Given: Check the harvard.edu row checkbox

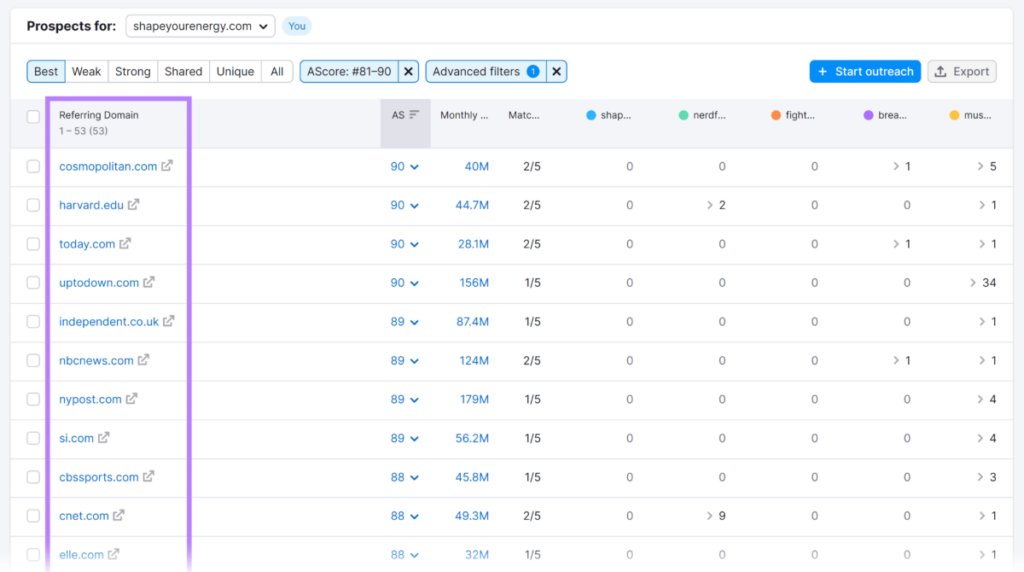Looking at the screenshot, I should click(x=33, y=205).
